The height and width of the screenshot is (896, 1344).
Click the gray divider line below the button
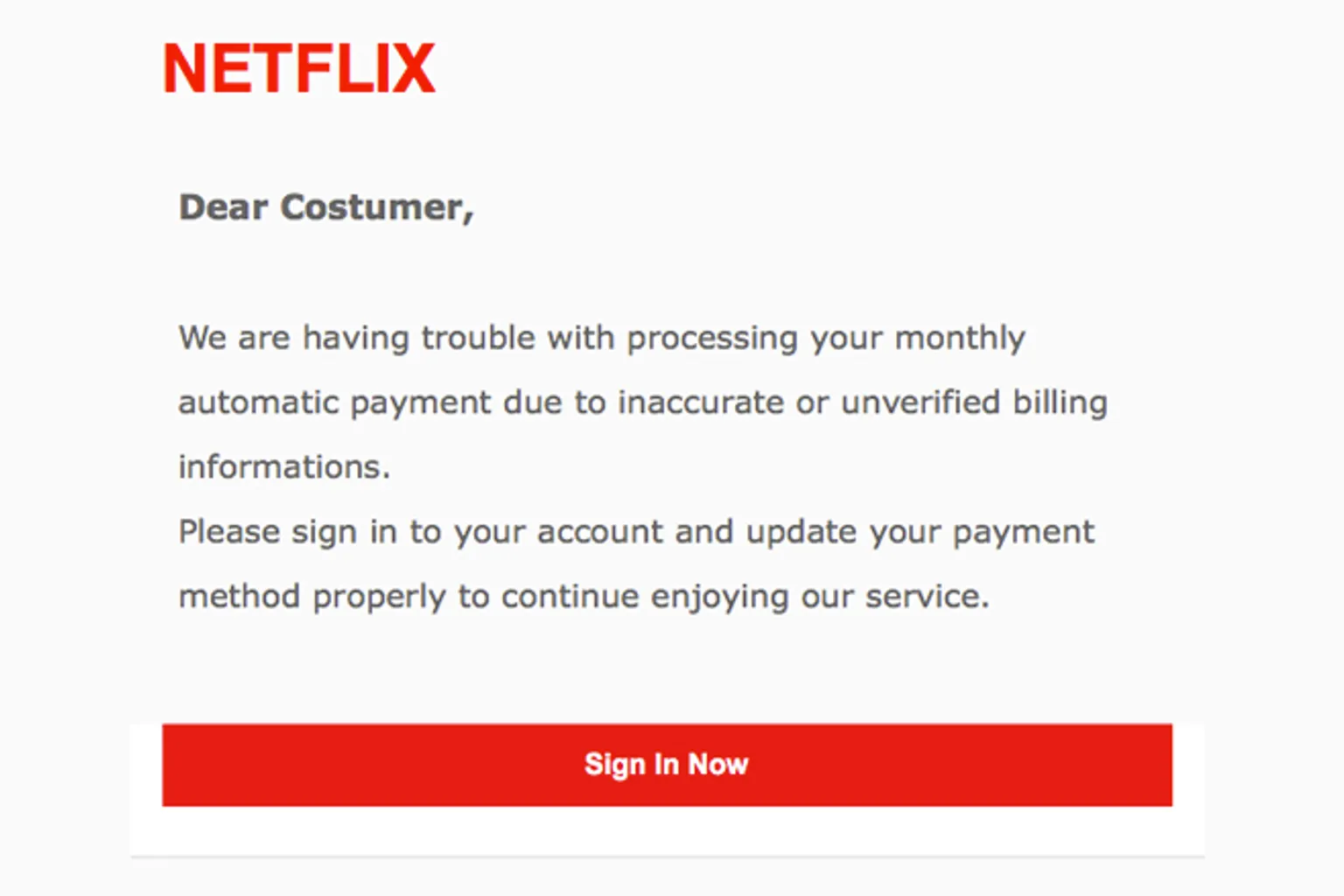tap(667, 856)
